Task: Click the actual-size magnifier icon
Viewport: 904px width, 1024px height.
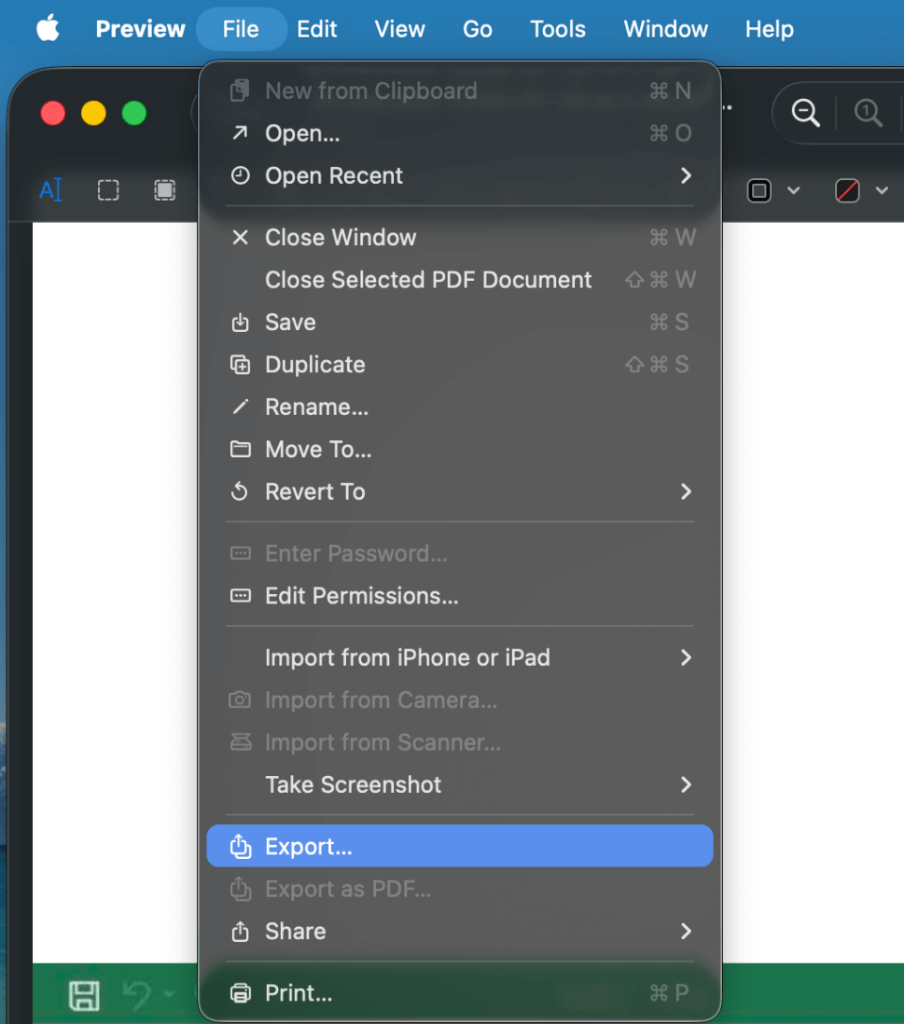Action: (868, 113)
